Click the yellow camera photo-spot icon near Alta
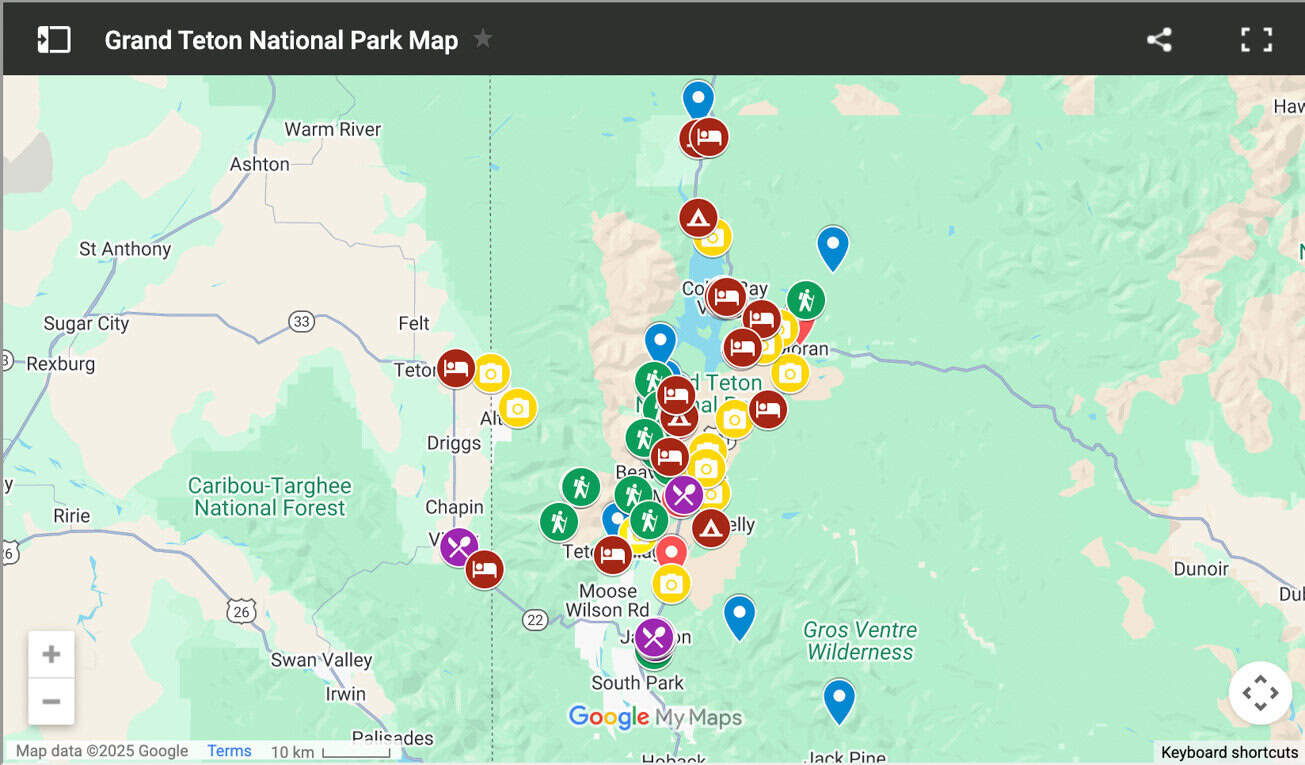 517,408
